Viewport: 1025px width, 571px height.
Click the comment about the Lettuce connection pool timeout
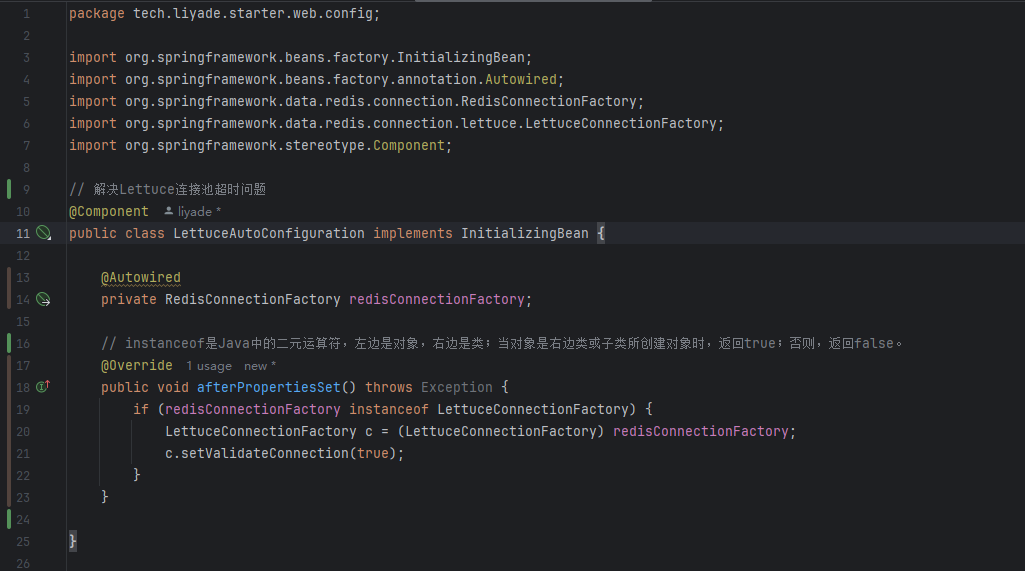point(167,190)
